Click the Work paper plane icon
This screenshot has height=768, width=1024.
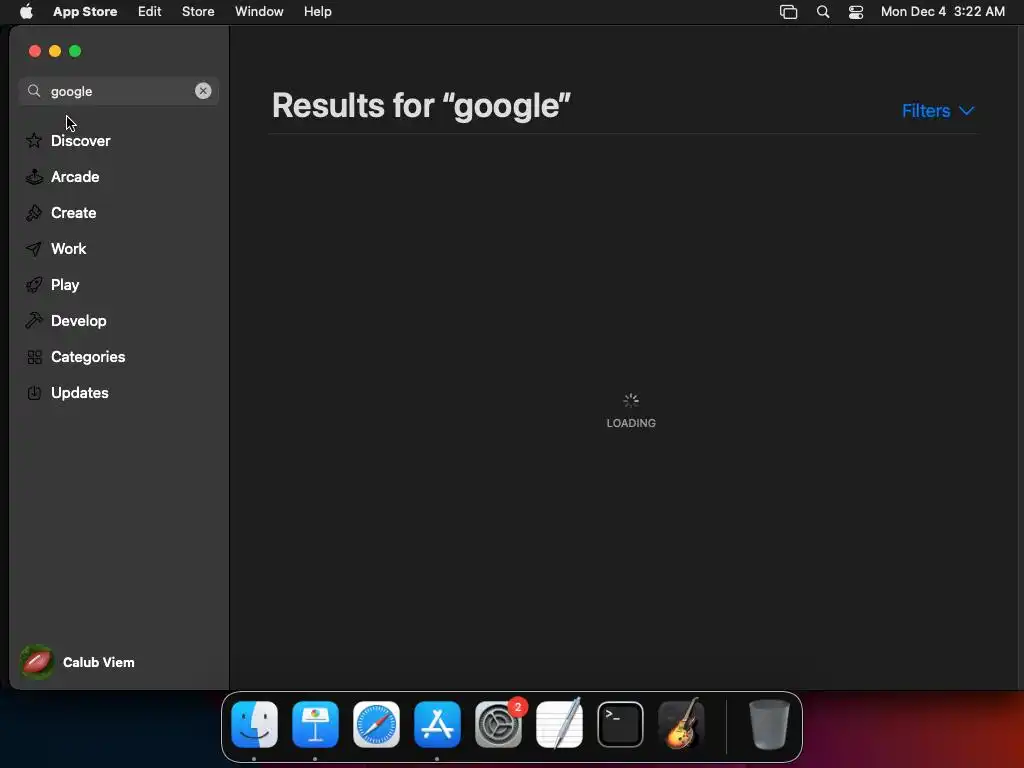point(34,248)
